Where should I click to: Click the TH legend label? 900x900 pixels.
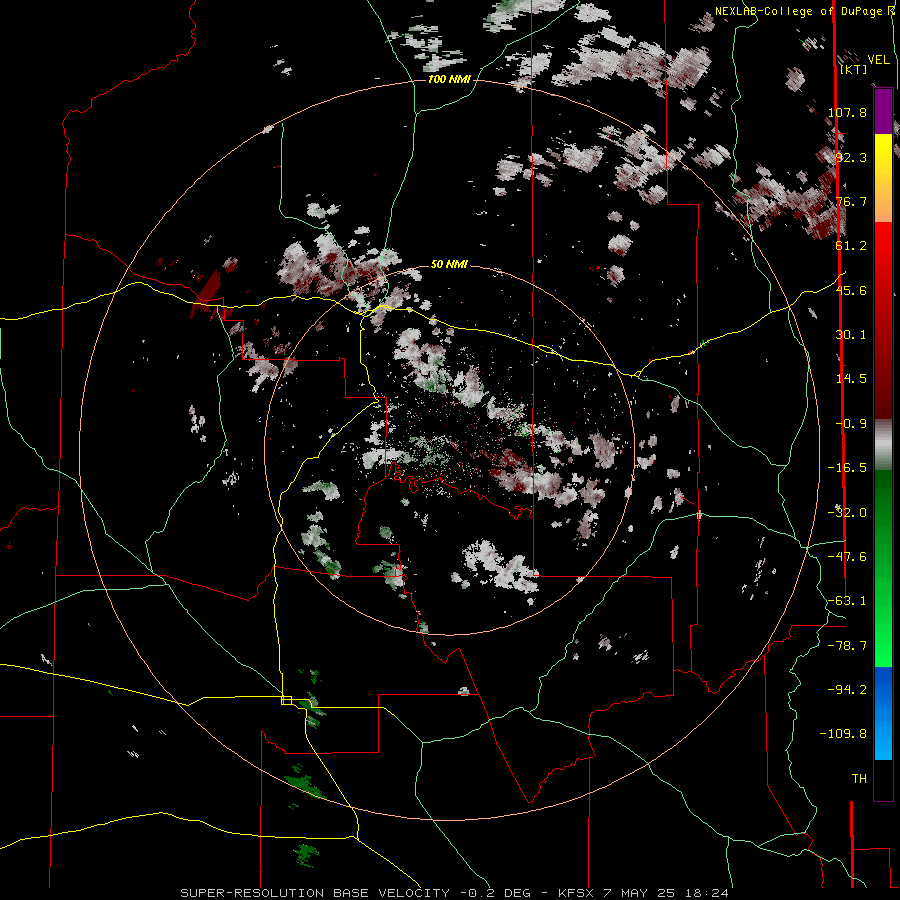click(x=859, y=779)
